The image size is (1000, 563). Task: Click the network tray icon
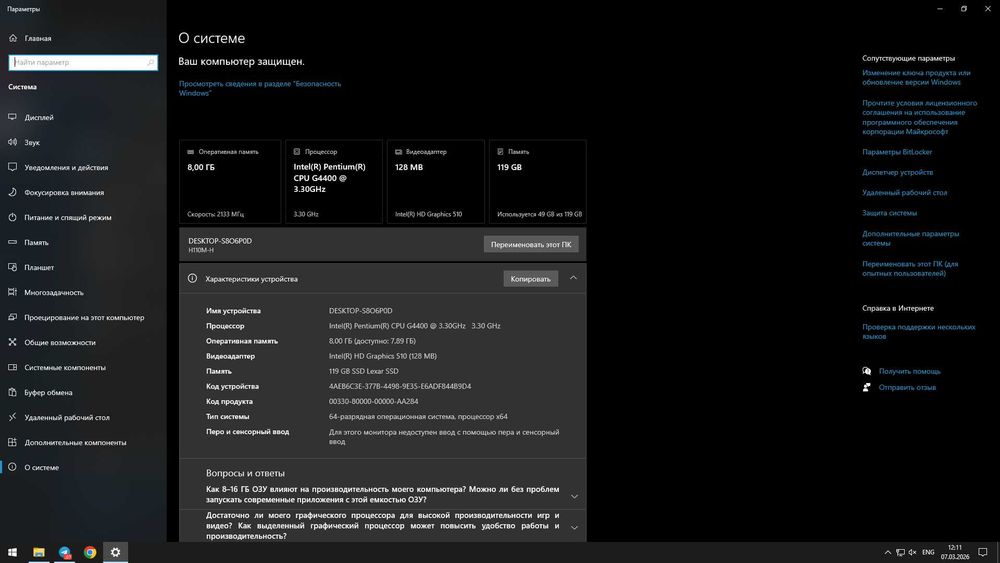tap(900, 552)
